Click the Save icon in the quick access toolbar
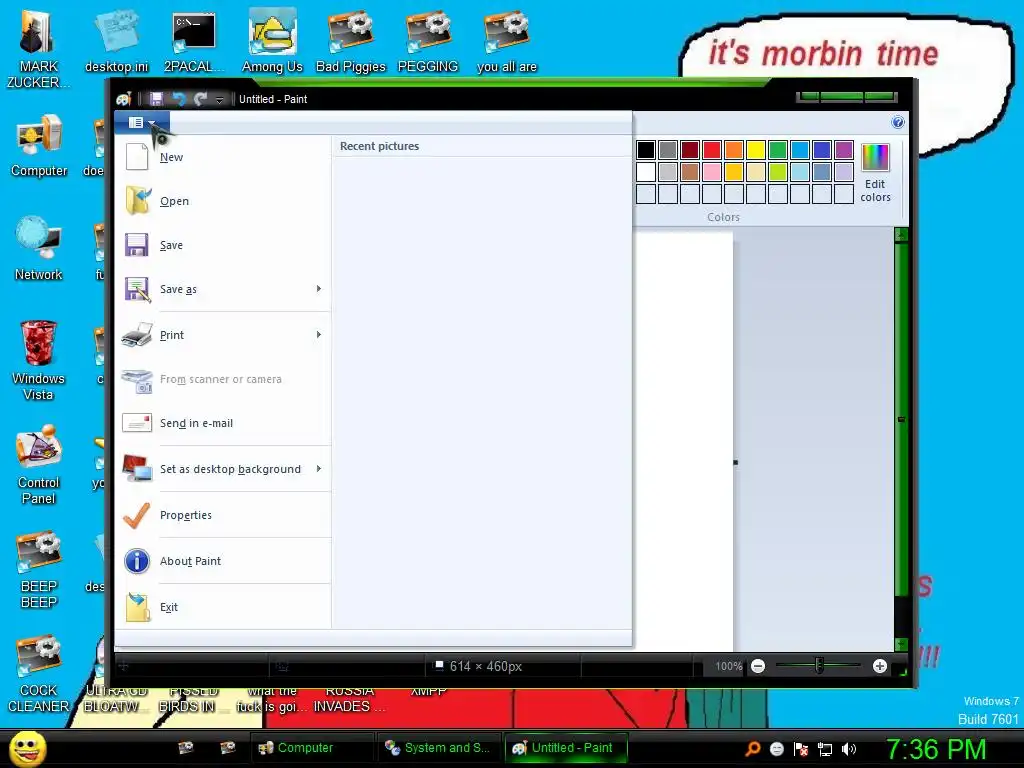Image resolution: width=1024 pixels, height=768 pixels. tap(156, 99)
